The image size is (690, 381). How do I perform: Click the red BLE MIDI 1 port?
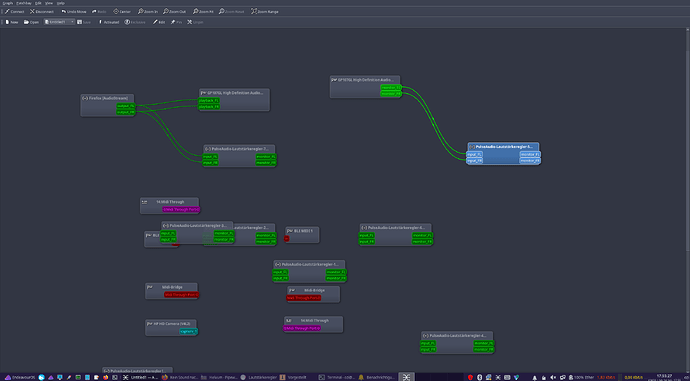point(286,238)
